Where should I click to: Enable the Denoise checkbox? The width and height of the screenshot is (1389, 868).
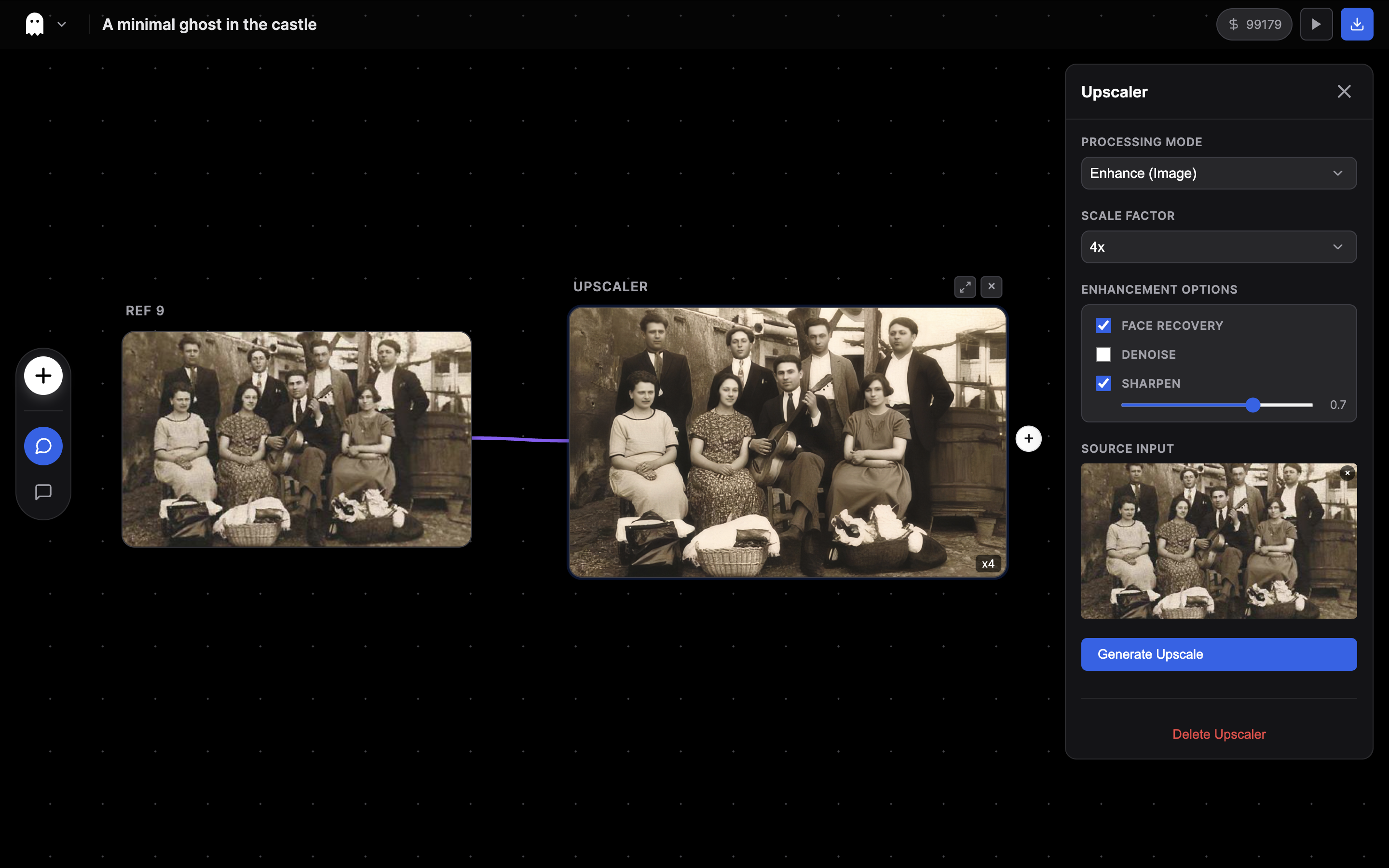click(x=1103, y=354)
